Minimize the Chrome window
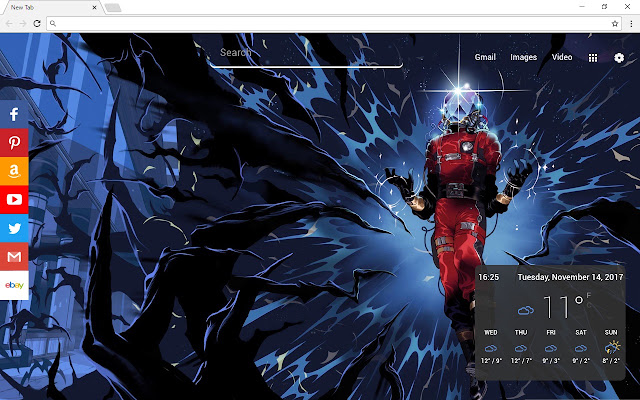640x400 pixels. 582,7
